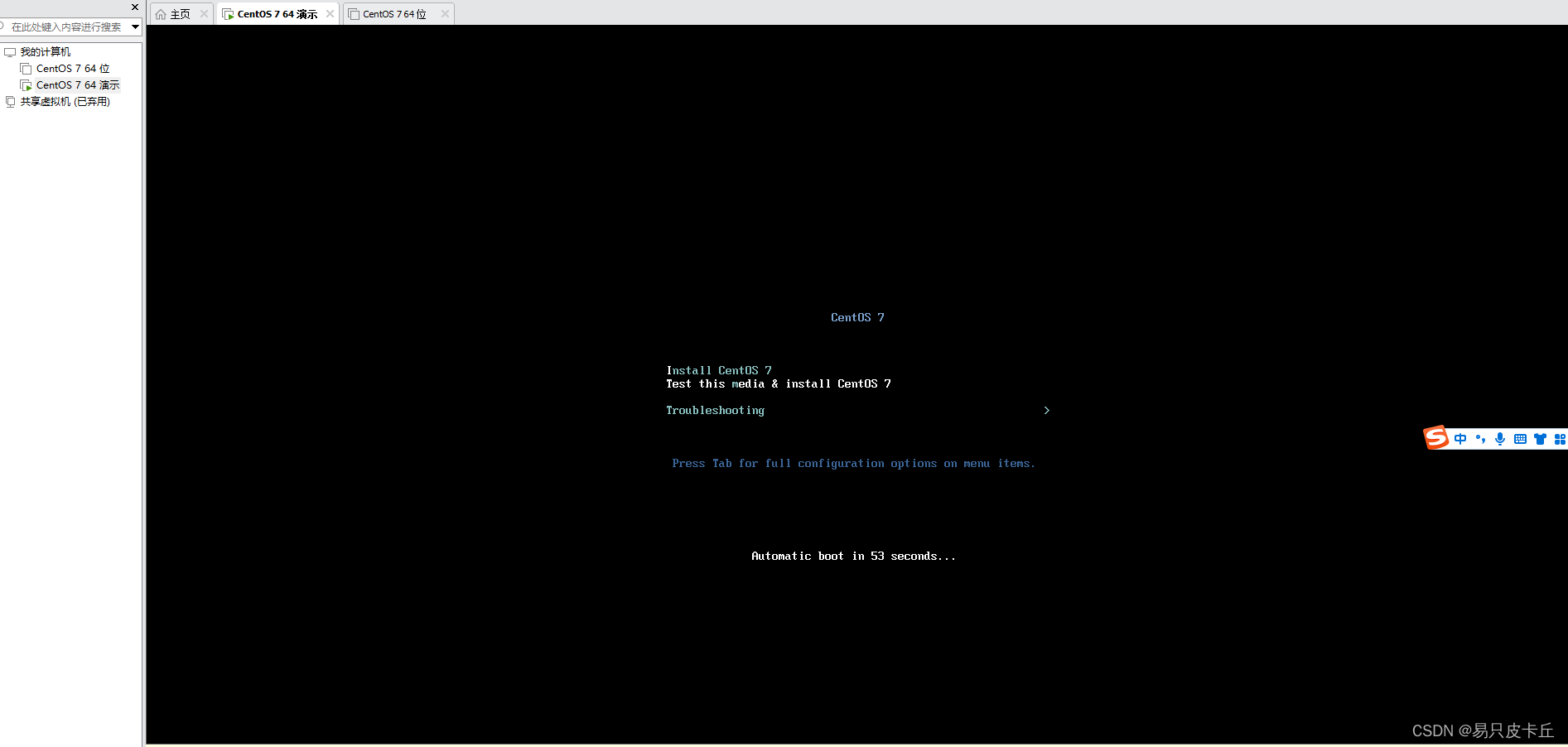The width and height of the screenshot is (1568, 747).
Task: Open the Sogou toolbox grid icon
Action: tap(1561, 439)
